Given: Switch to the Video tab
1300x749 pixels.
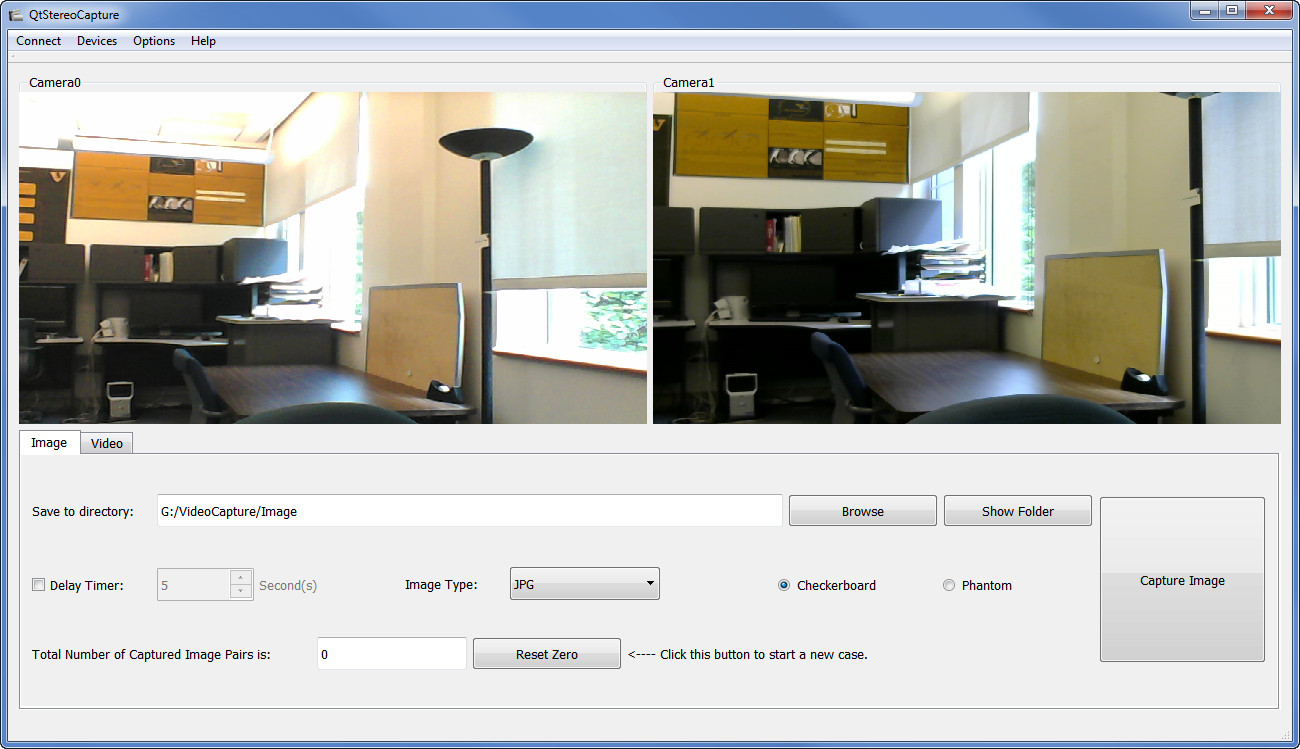Looking at the screenshot, I should click(x=107, y=443).
